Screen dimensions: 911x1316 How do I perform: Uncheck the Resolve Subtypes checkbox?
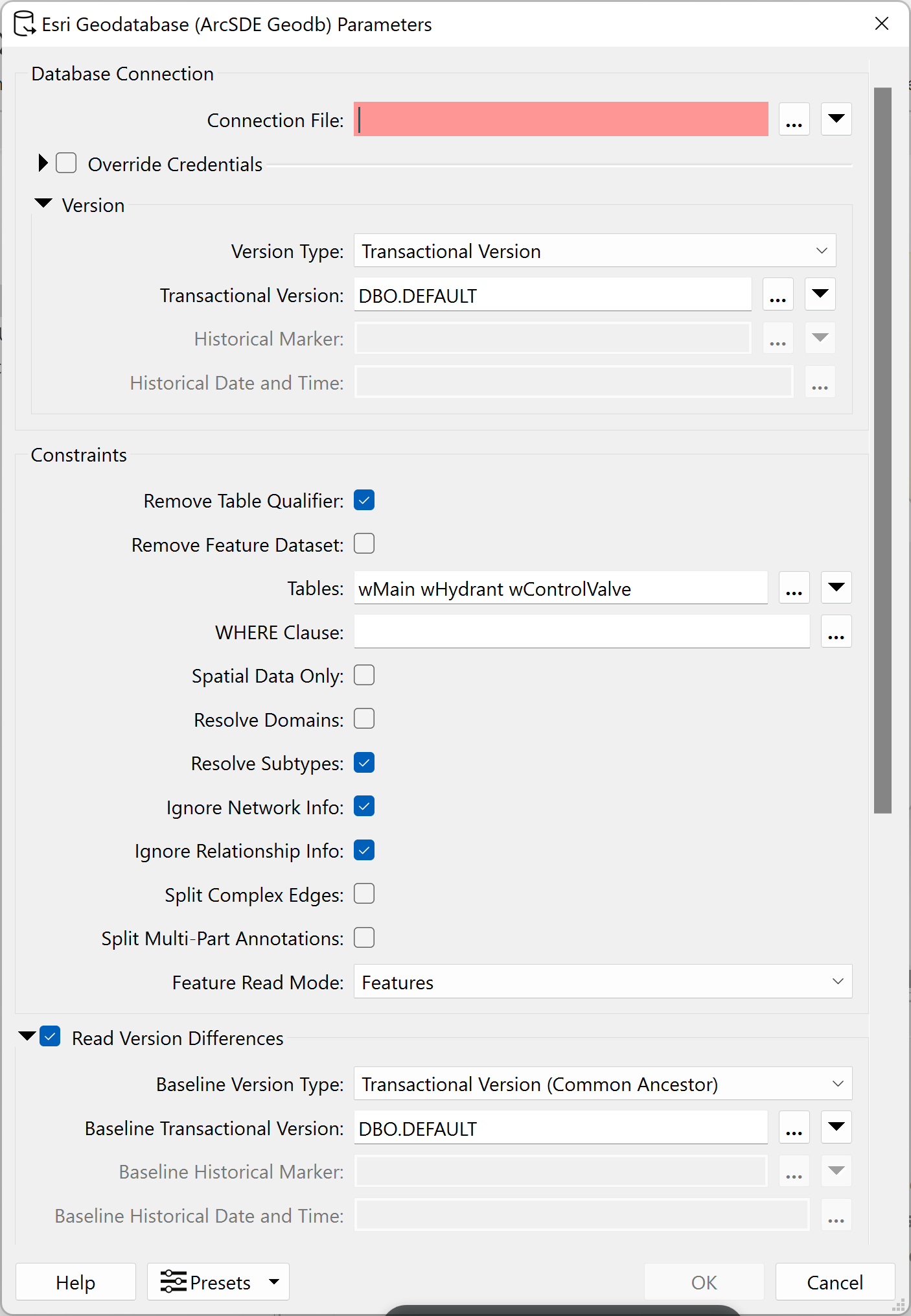tap(364, 763)
